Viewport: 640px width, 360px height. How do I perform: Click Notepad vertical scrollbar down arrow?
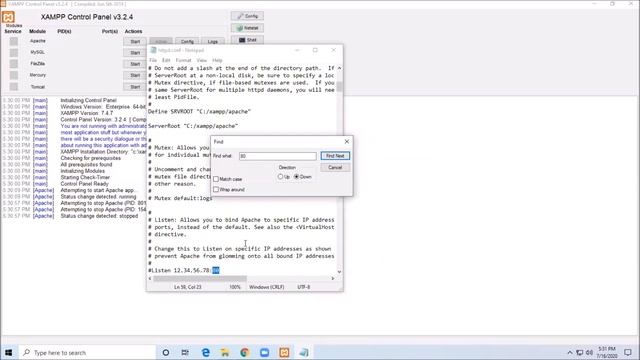[x=339, y=271]
